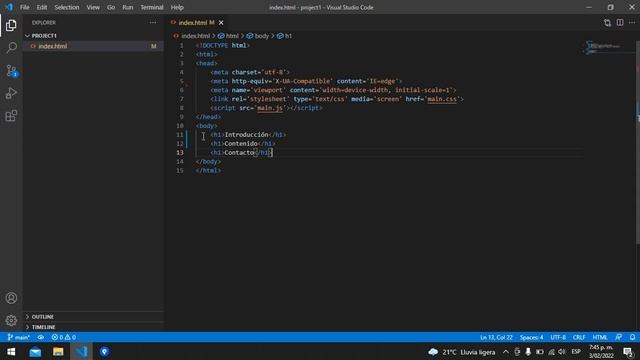Collapse the PROJECT1 folder section
The height and width of the screenshot is (360, 640).
[x=44, y=36]
